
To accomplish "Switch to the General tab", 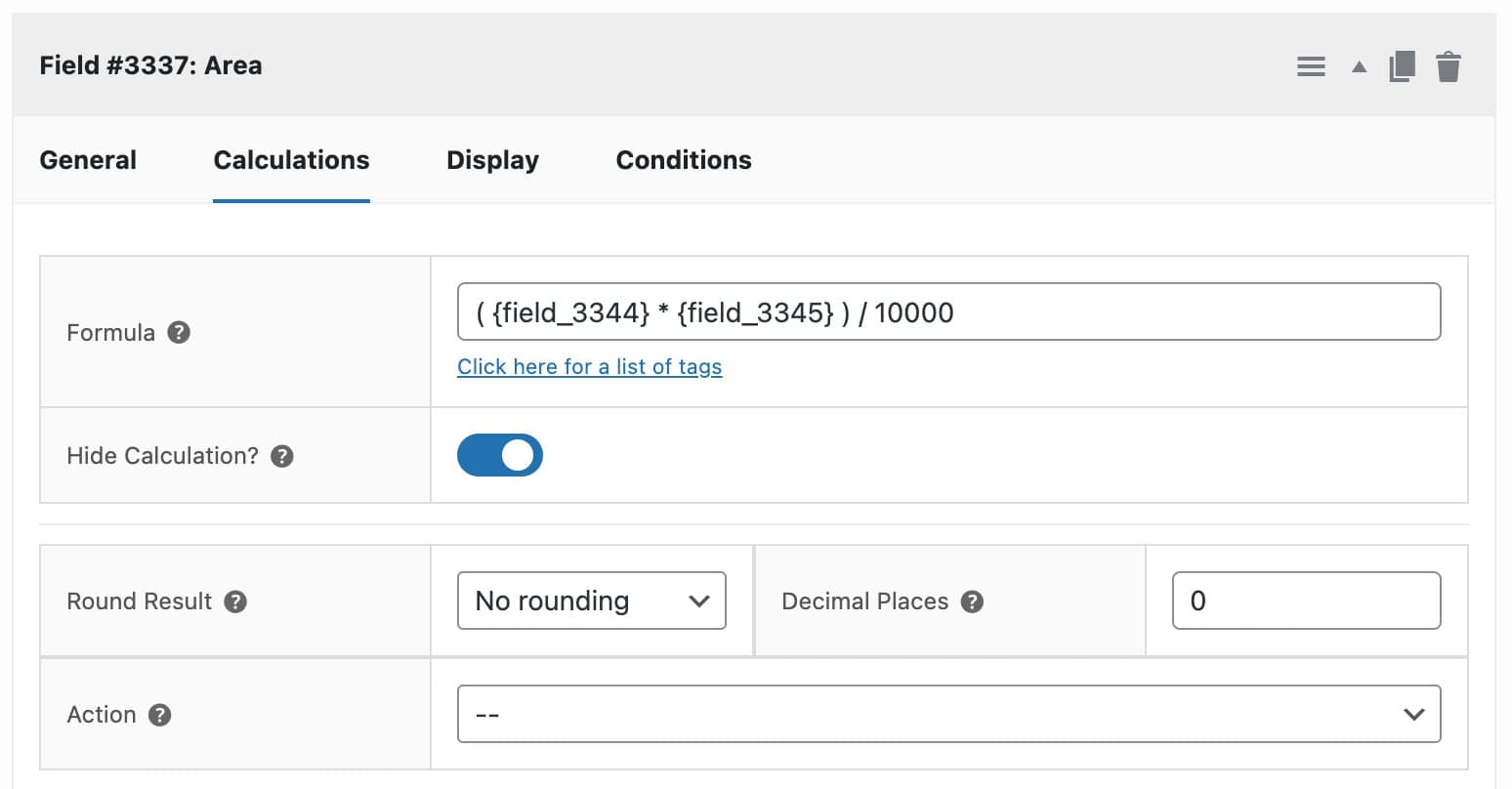I will 88,160.
